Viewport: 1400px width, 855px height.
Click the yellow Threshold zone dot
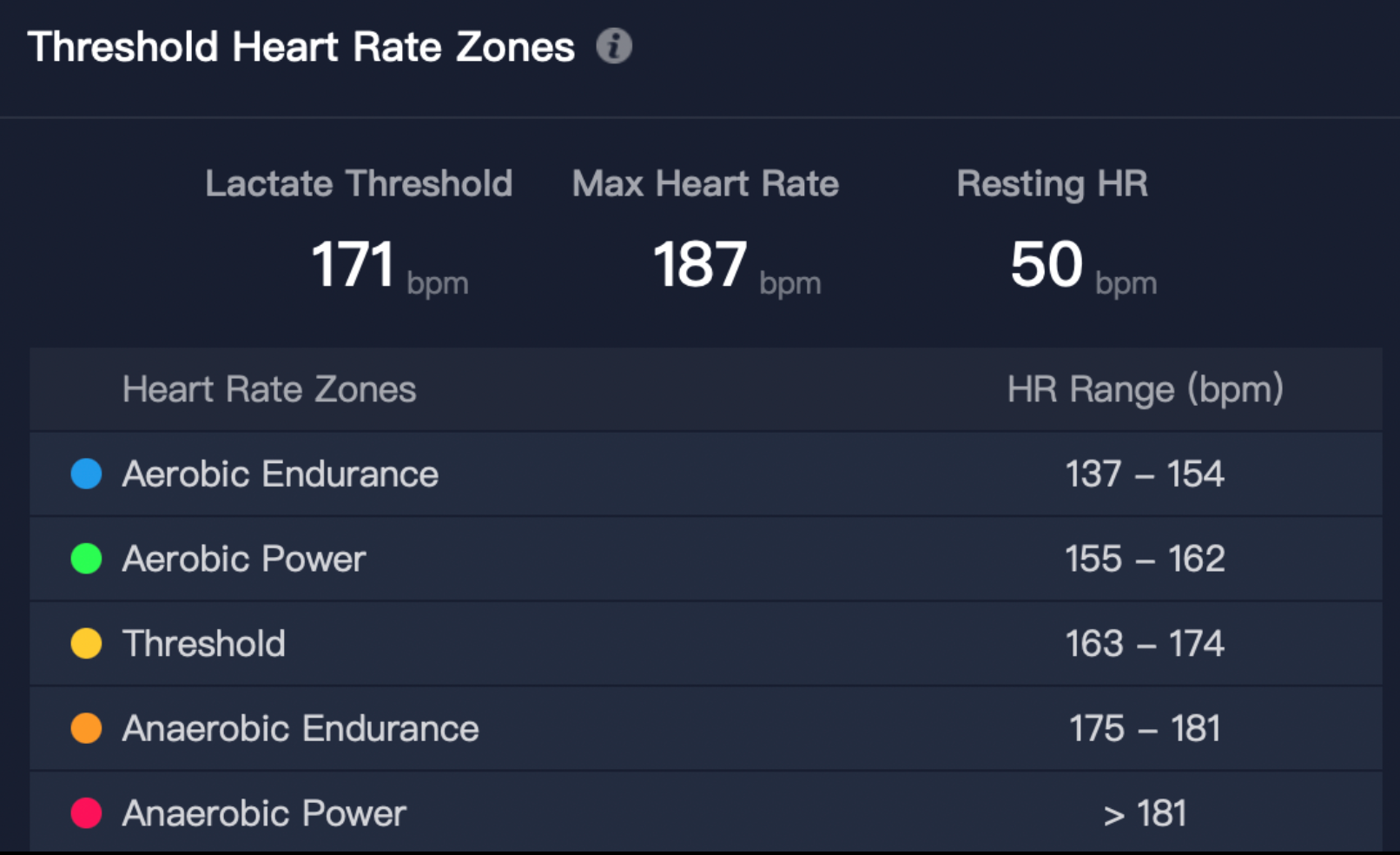(86, 644)
